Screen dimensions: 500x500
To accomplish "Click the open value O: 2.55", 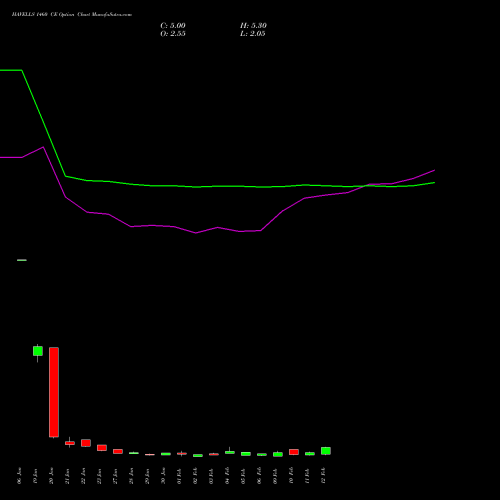I will [173, 34].
